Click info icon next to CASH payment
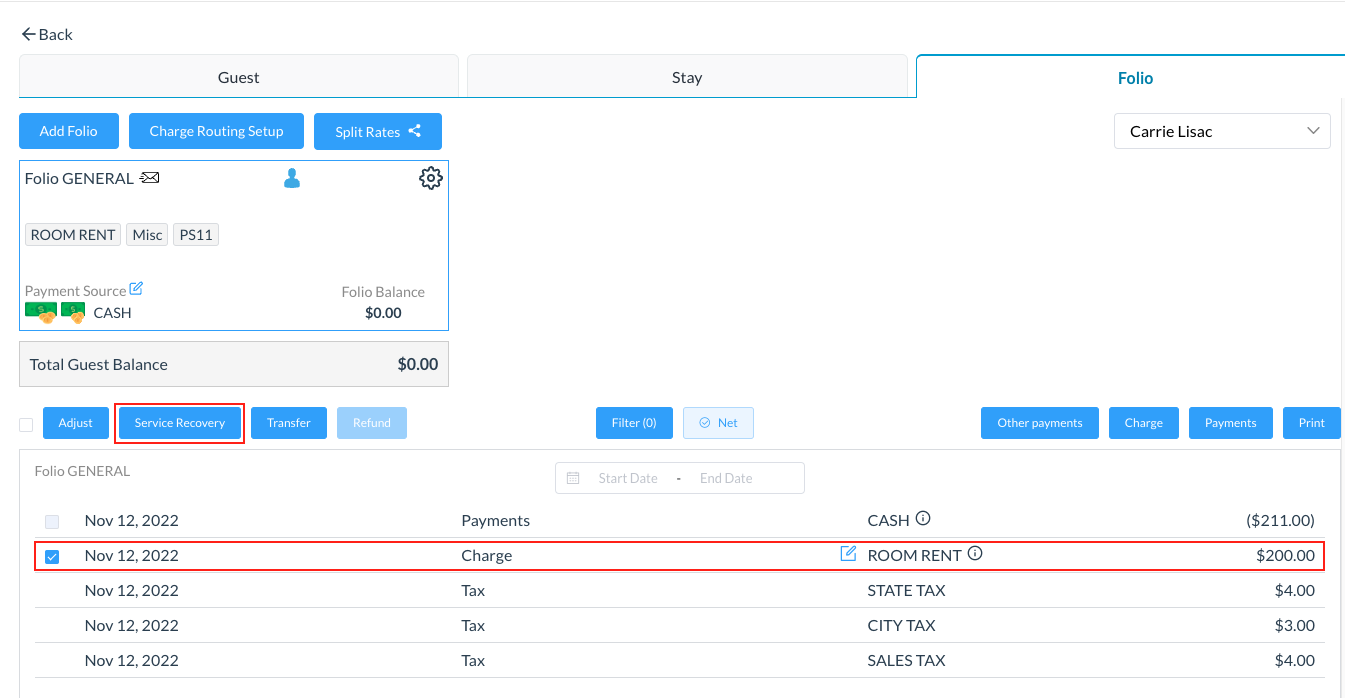1345x698 pixels. pos(923,519)
